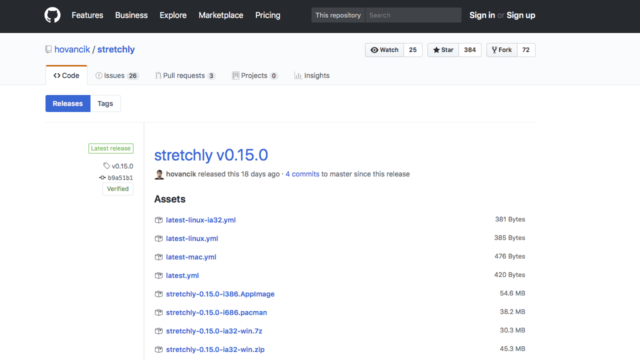Select the Releases sub-tab button
This screenshot has height=360, width=640.
[68, 104]
